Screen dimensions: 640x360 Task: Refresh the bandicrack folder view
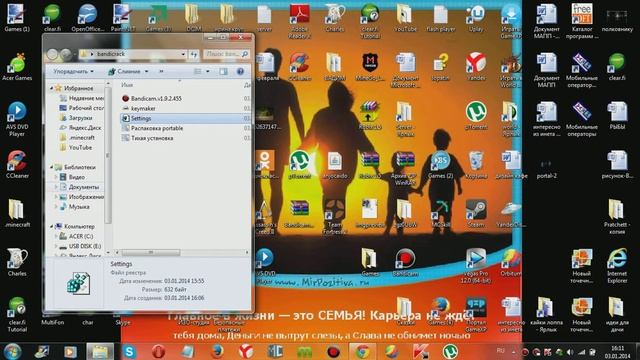click(x=194, y=54)
